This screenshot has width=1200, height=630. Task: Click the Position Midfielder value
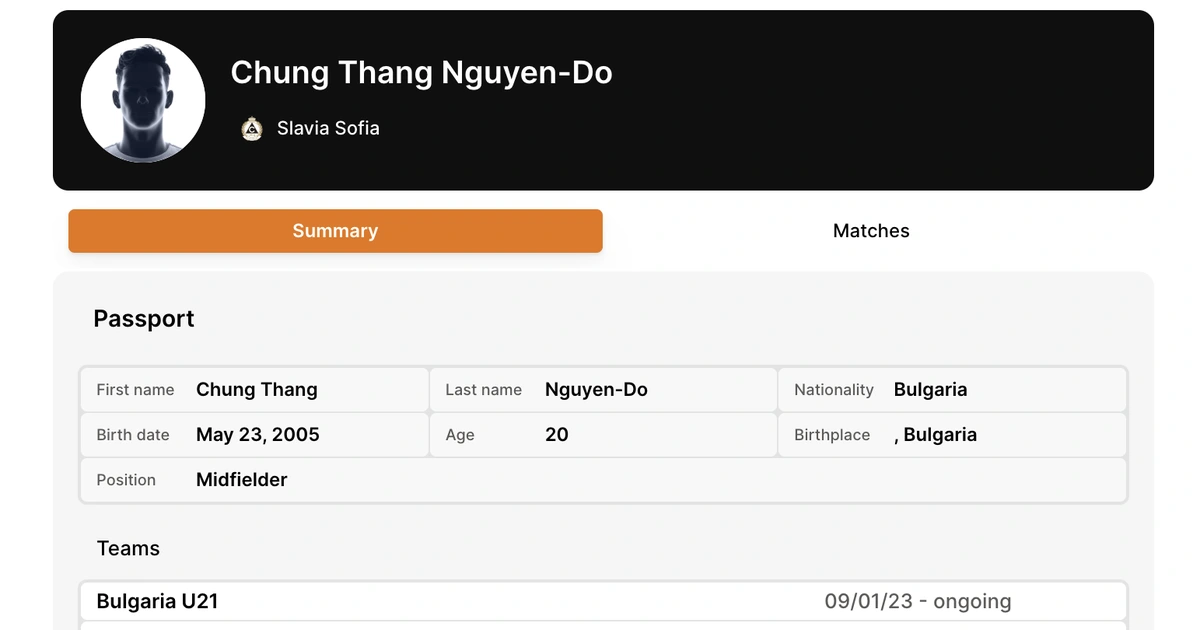[x=242, y=480]
